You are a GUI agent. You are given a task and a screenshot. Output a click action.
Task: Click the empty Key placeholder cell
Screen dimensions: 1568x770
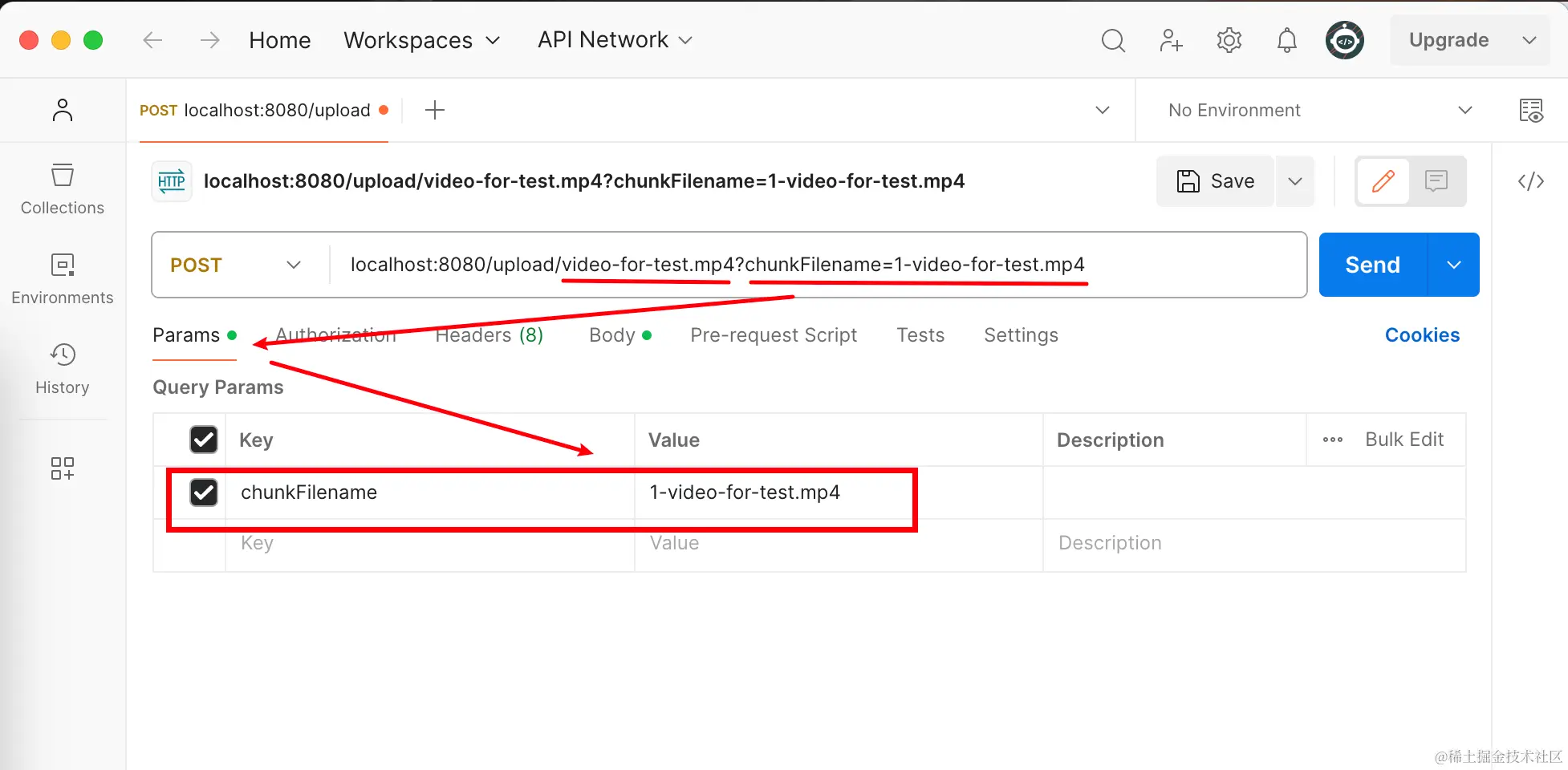pos(430,544)
